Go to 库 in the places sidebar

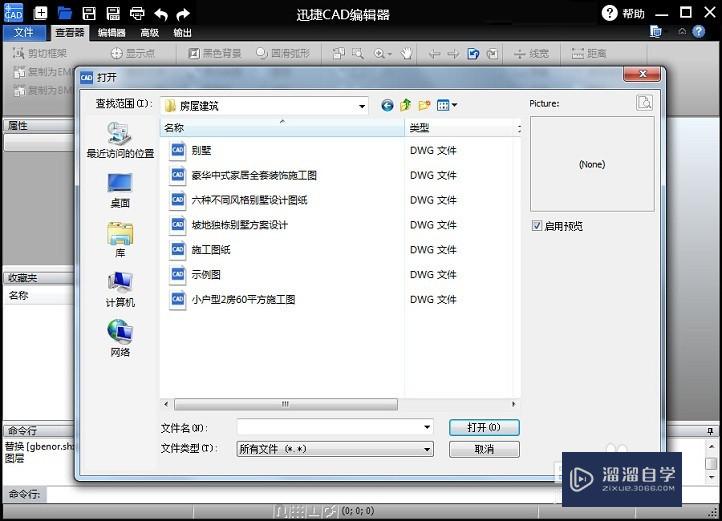[120, 240]
